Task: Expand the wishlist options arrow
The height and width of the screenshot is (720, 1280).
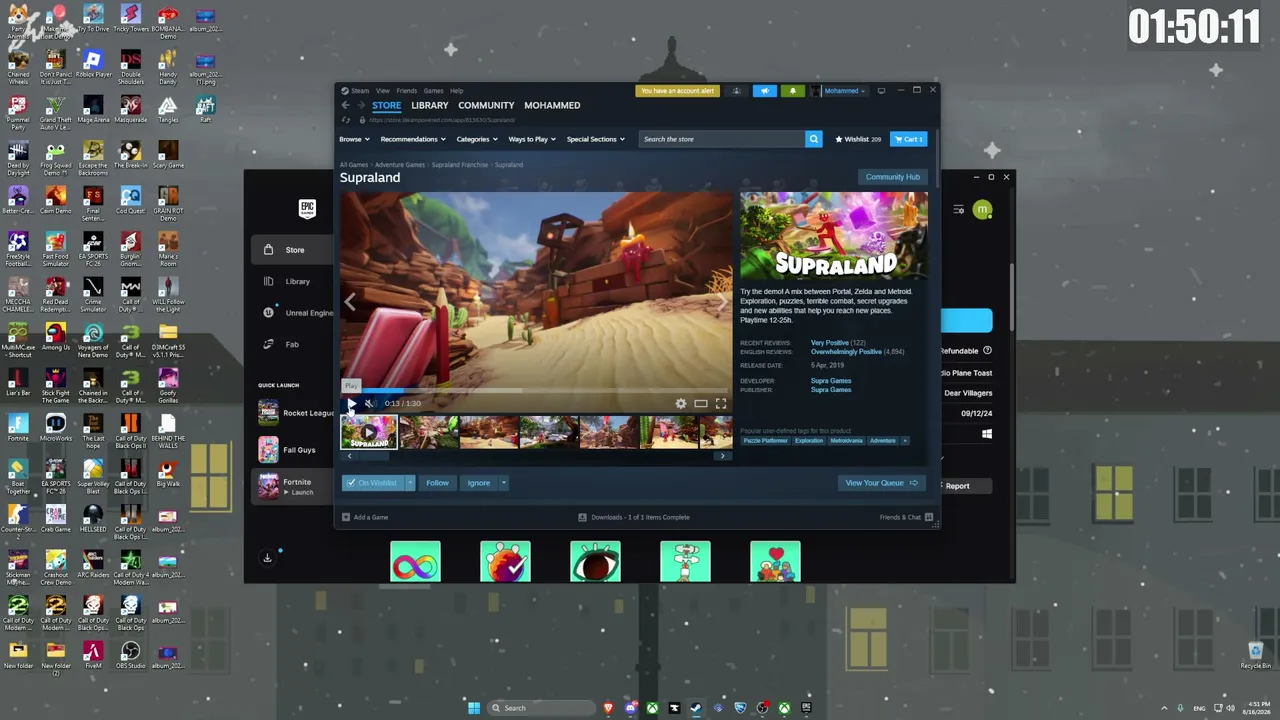Action: [410, 483]
